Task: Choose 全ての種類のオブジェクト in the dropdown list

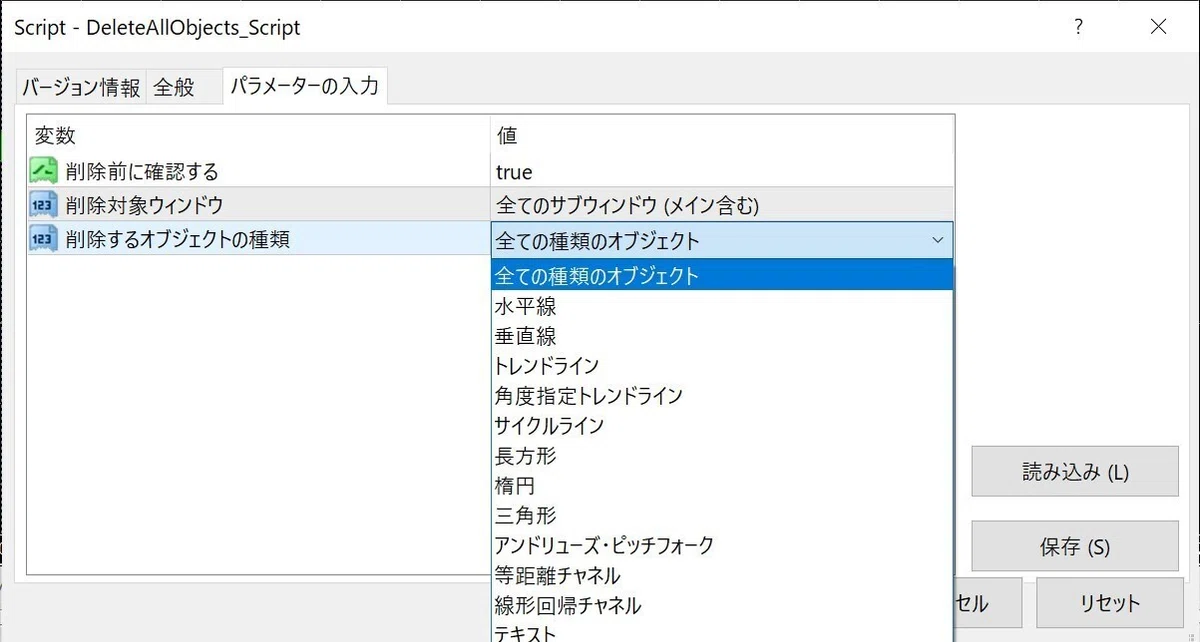Action: click(x=722, y=275)
